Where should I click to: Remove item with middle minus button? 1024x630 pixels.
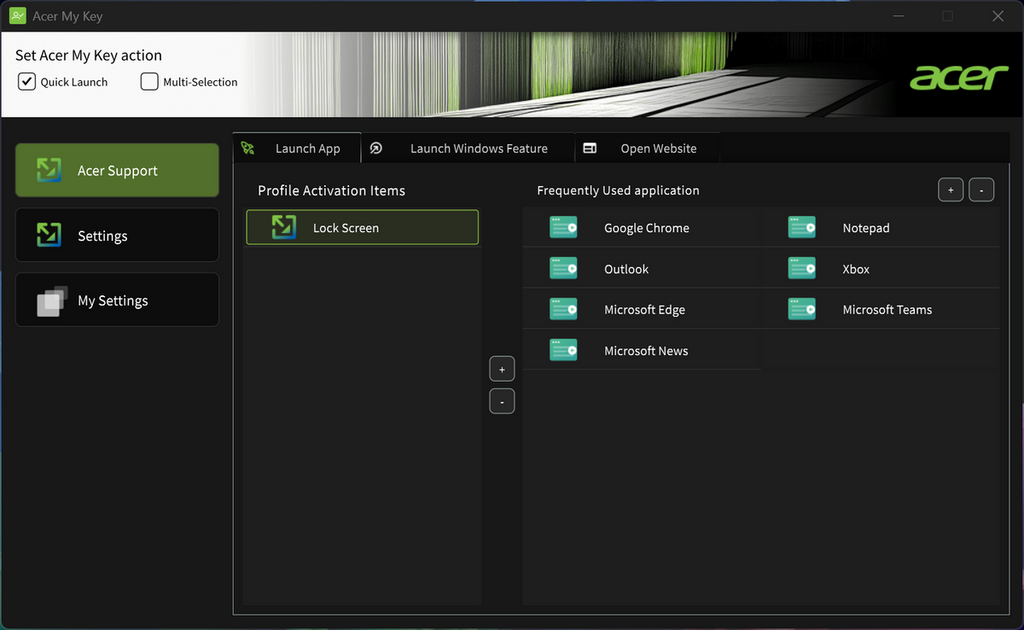tap(502, 402)
